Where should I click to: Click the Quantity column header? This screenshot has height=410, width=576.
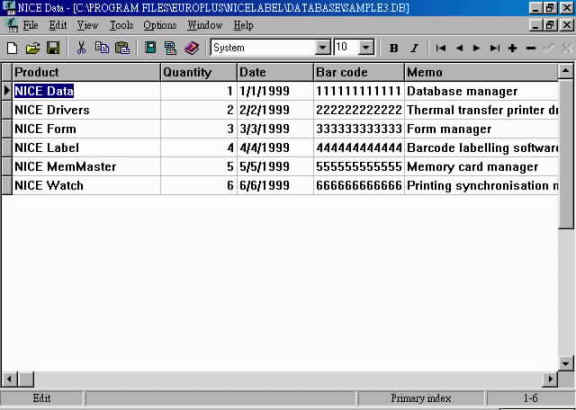[x=199, y=72]
